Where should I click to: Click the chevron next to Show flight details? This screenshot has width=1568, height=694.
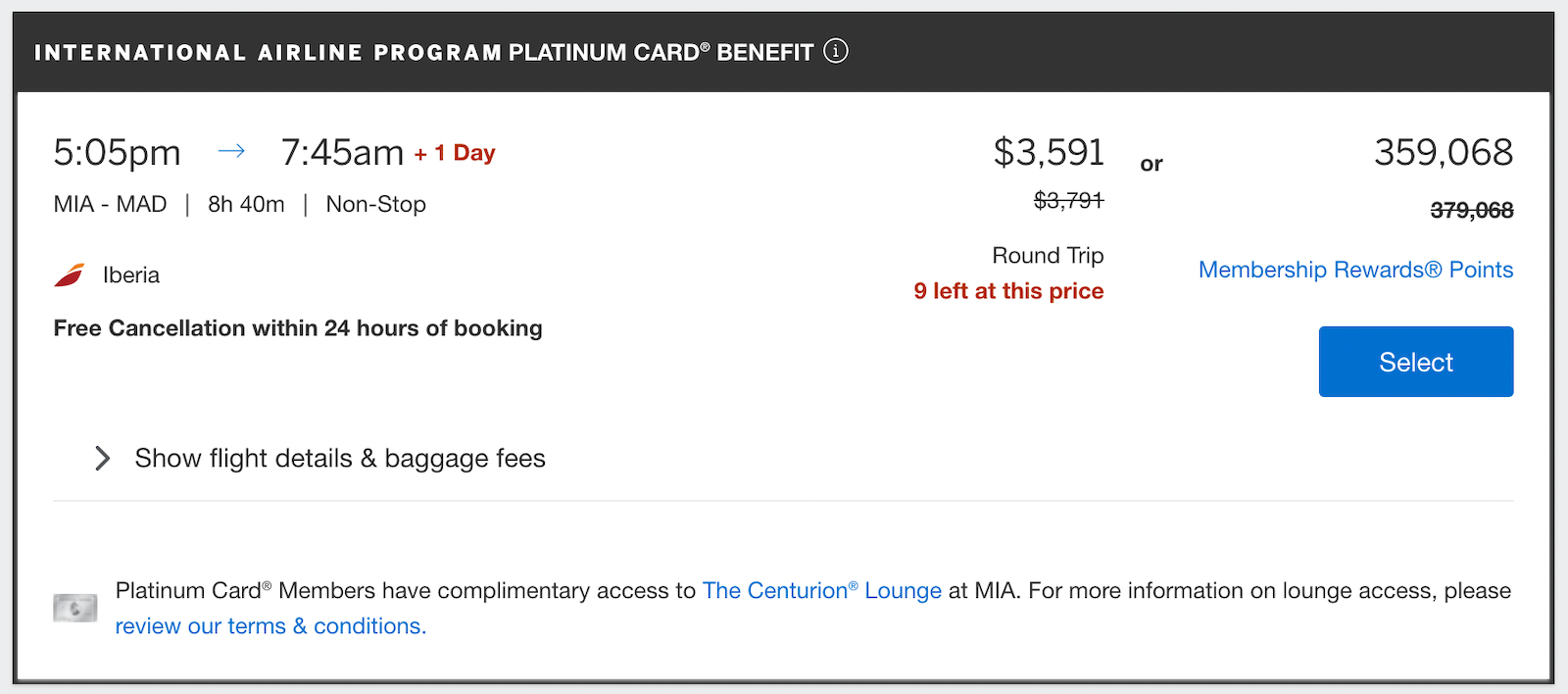point(102,458)
